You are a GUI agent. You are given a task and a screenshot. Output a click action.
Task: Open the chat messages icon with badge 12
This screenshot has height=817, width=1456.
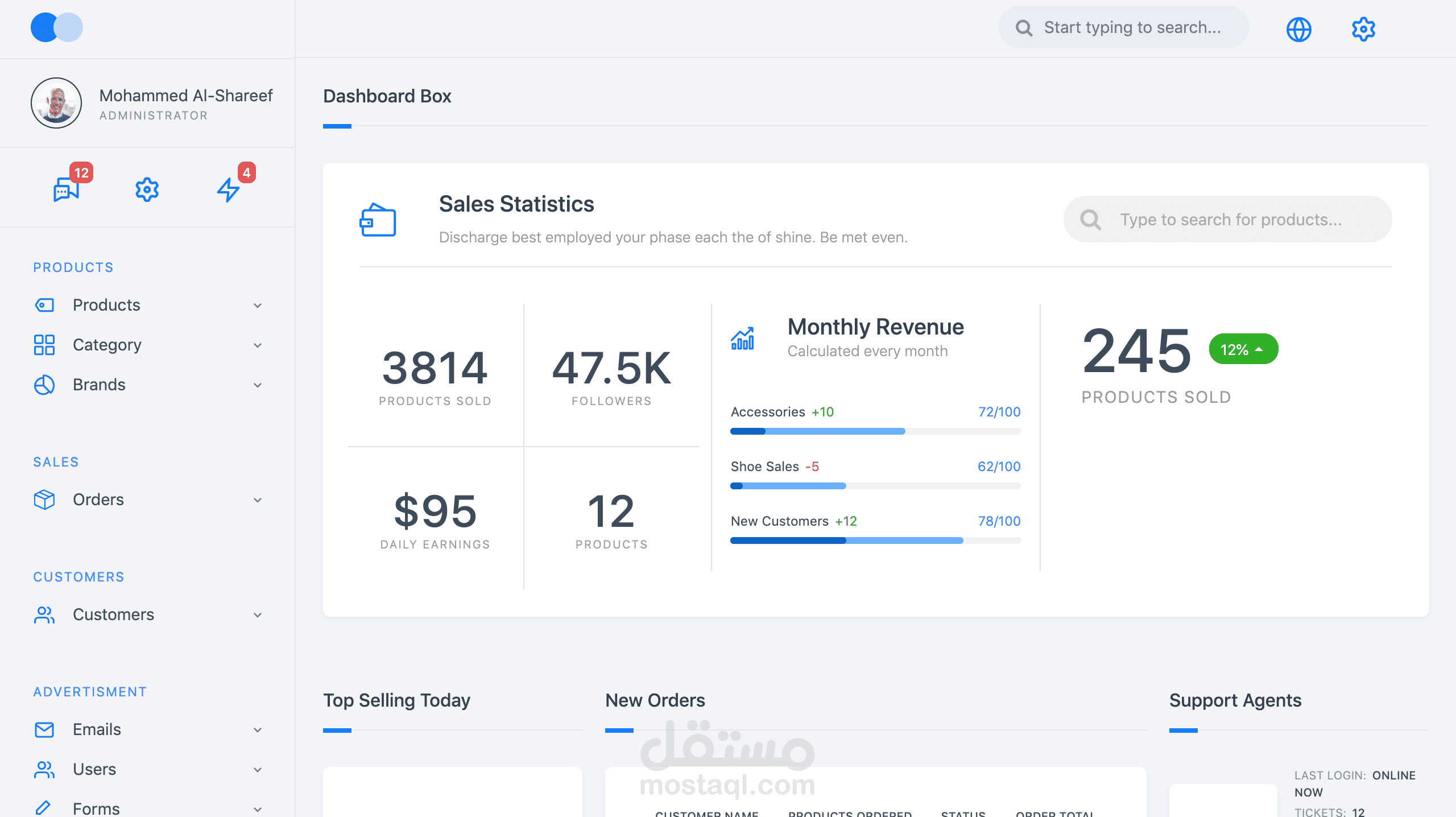[x=67, y=189]
